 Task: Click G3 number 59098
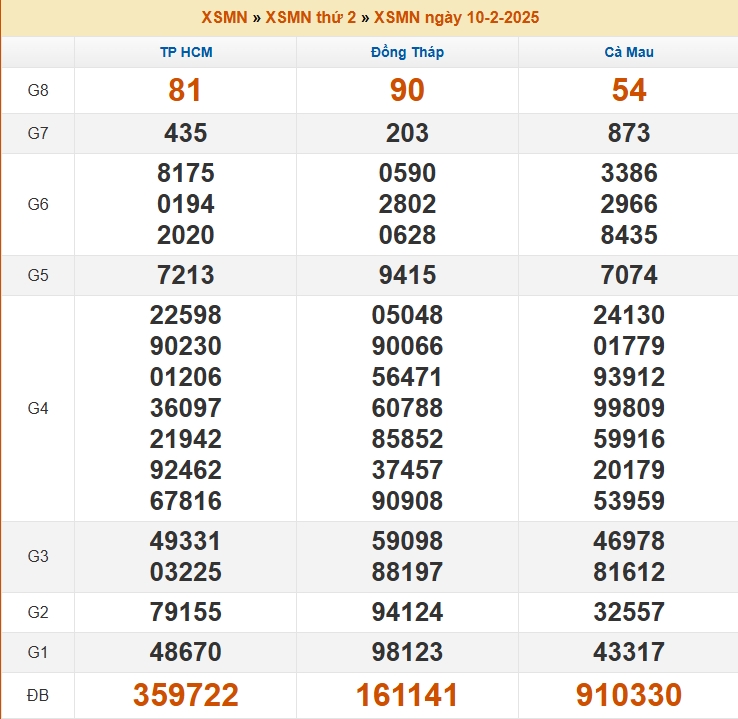pyautogui.click(x=407, y=541)
